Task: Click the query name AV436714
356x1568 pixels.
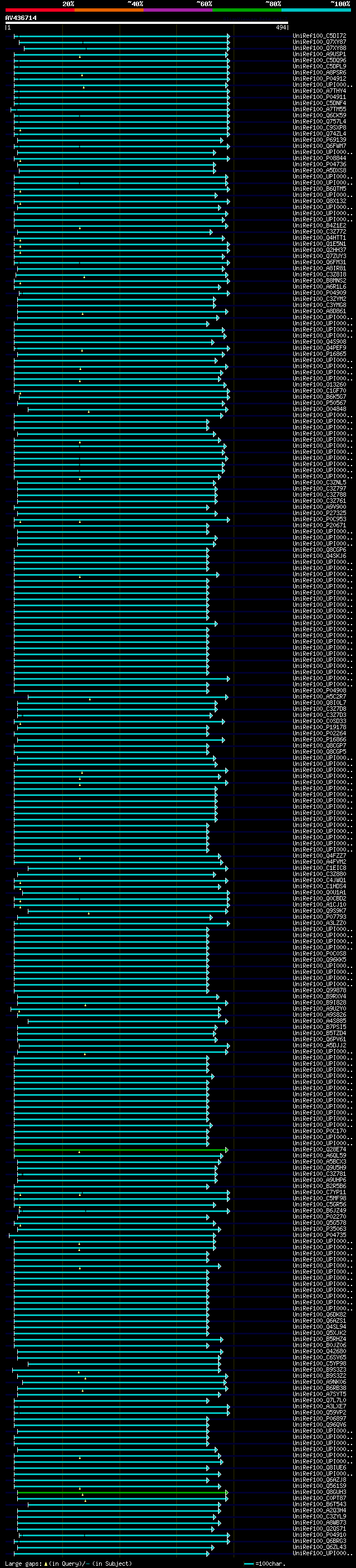Action: pos(21,18)
